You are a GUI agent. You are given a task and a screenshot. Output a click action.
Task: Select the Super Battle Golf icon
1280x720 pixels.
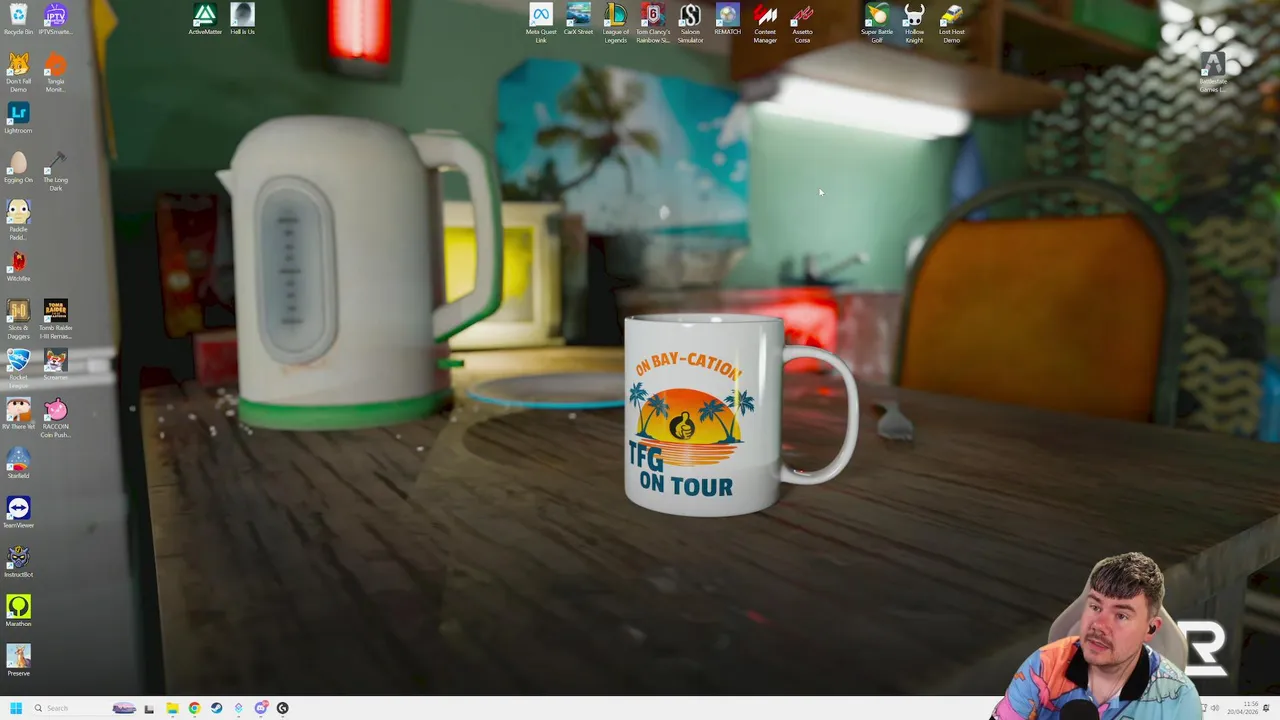click(877, 23)
